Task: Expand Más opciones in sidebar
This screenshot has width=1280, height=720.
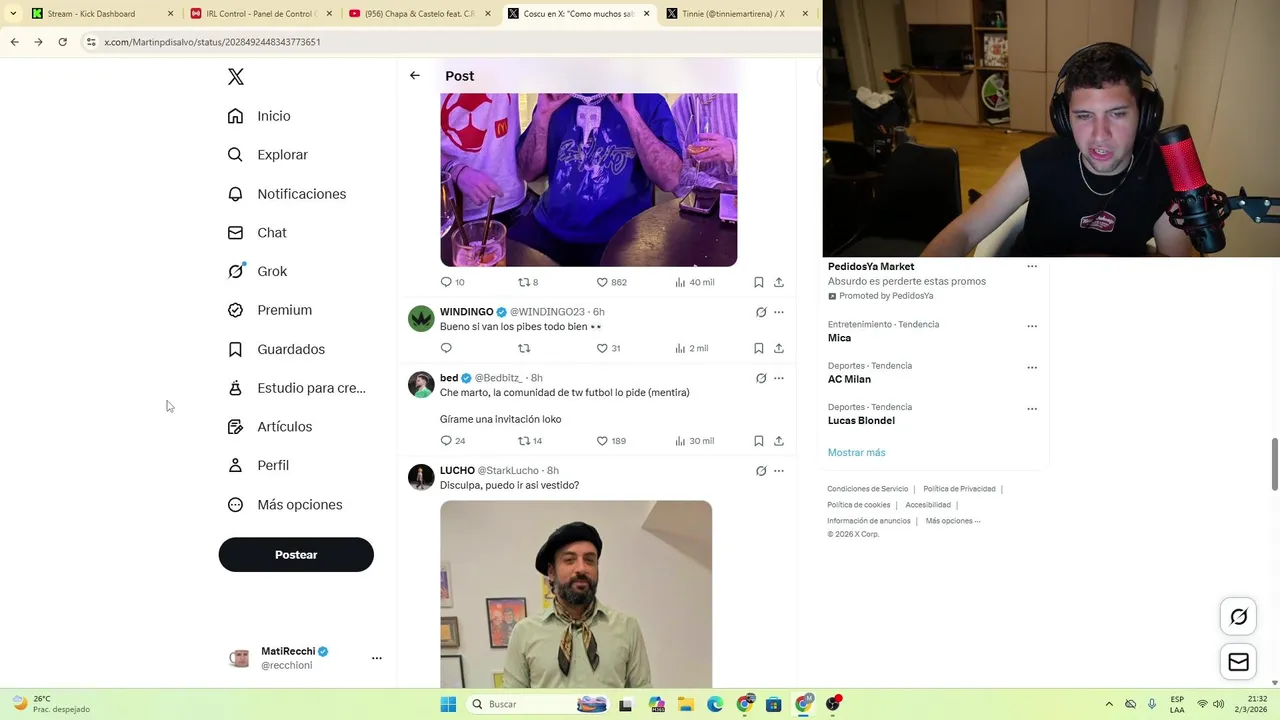Action: point(285,505)
